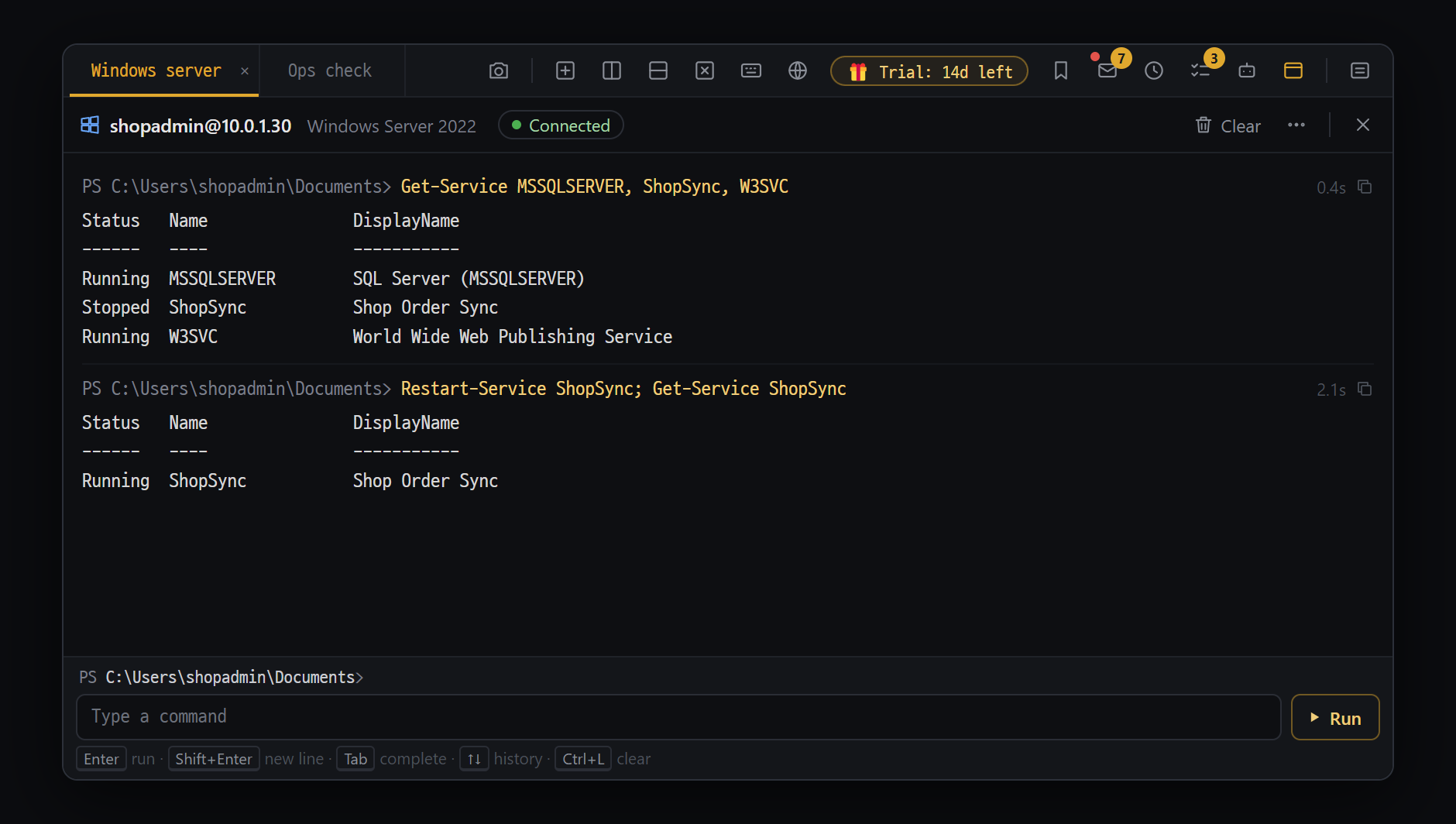Click the Tab complete key hint

pyautogui.click(x=355, y=759)
